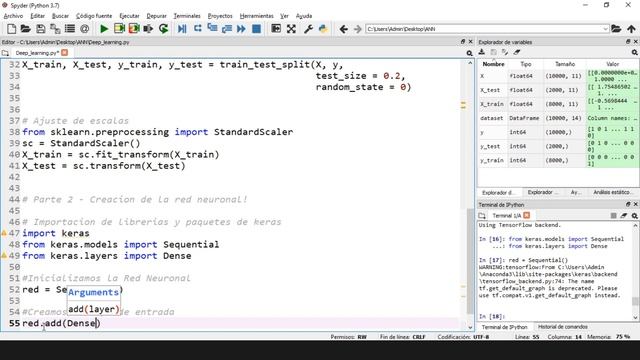640x360 pixels.
Task: Click the IPython console scrollbar down arrow
Action: tap(635, 318)
